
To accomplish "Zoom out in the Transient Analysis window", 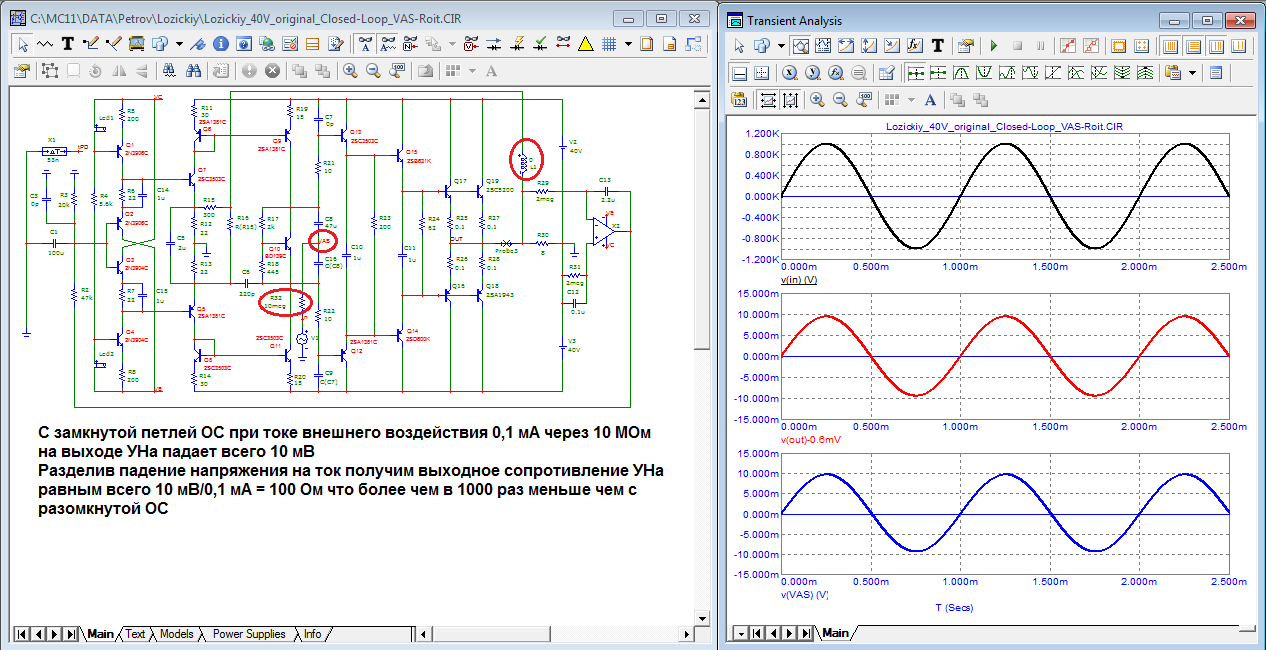I will pyautogui.click(x=840, y=99).
